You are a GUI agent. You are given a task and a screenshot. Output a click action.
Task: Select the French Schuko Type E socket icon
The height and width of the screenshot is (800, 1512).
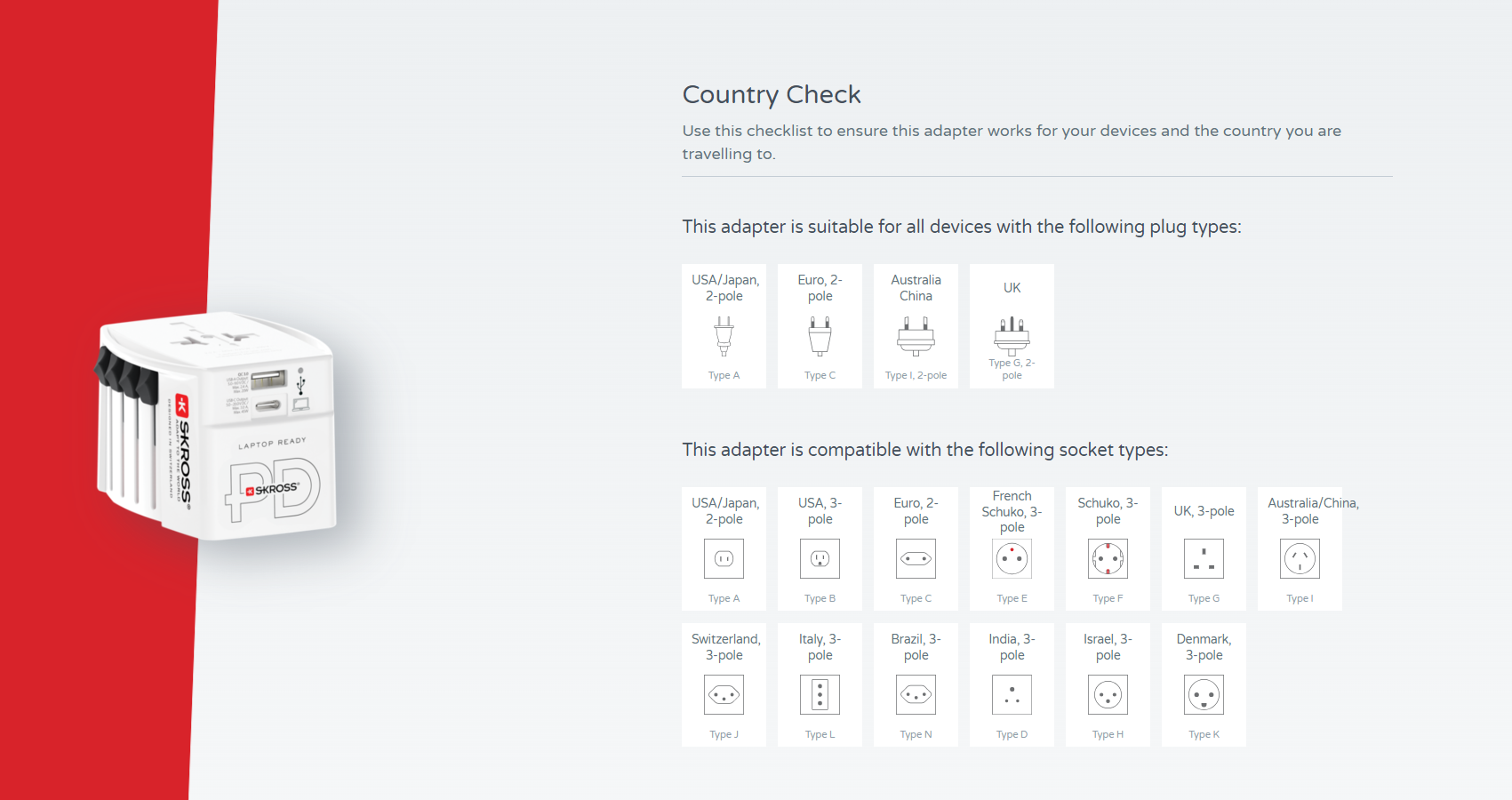tap(1012, 559)
